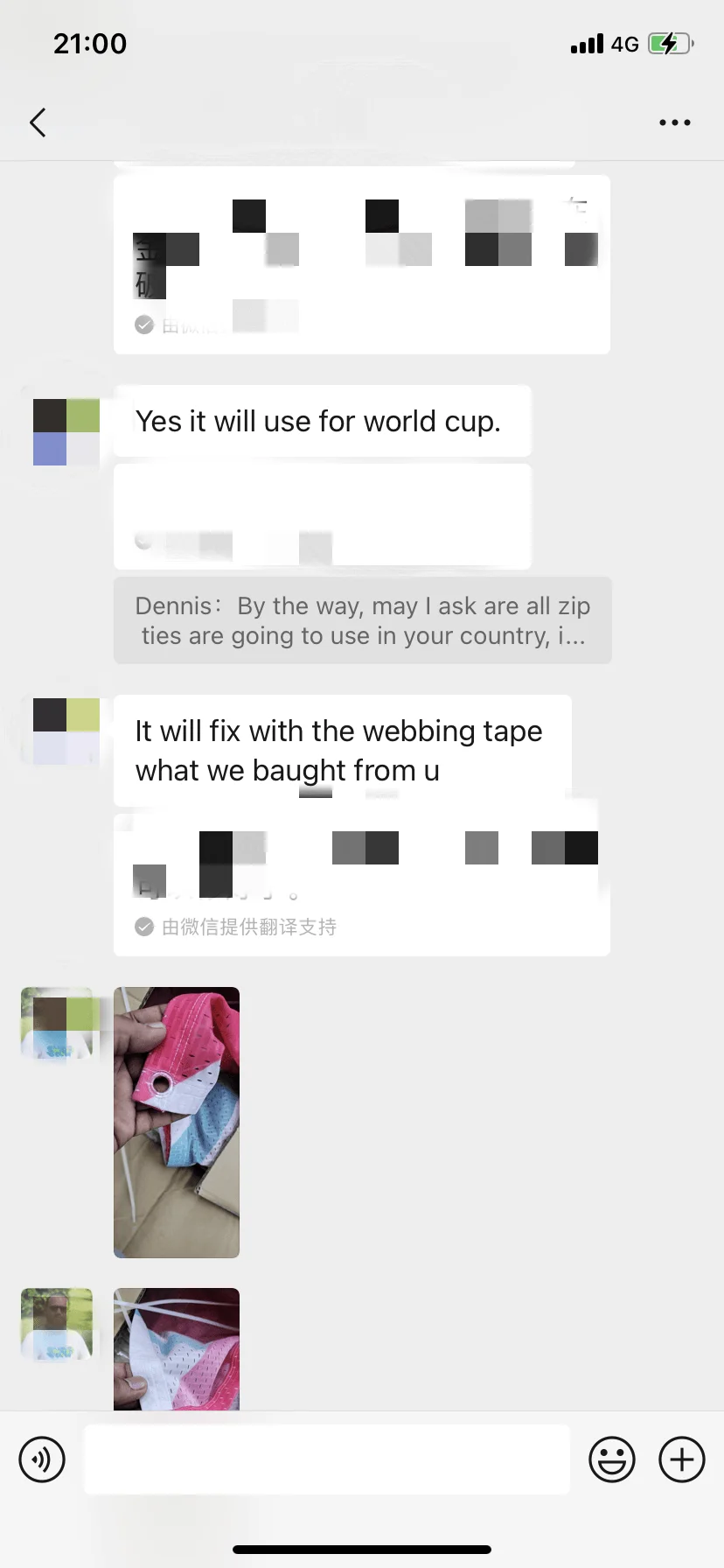Tap the WeChat translation support checkmark label
Image resolution: width=724 pixels, height=1568 pixels.
click(x=236, y=927)
